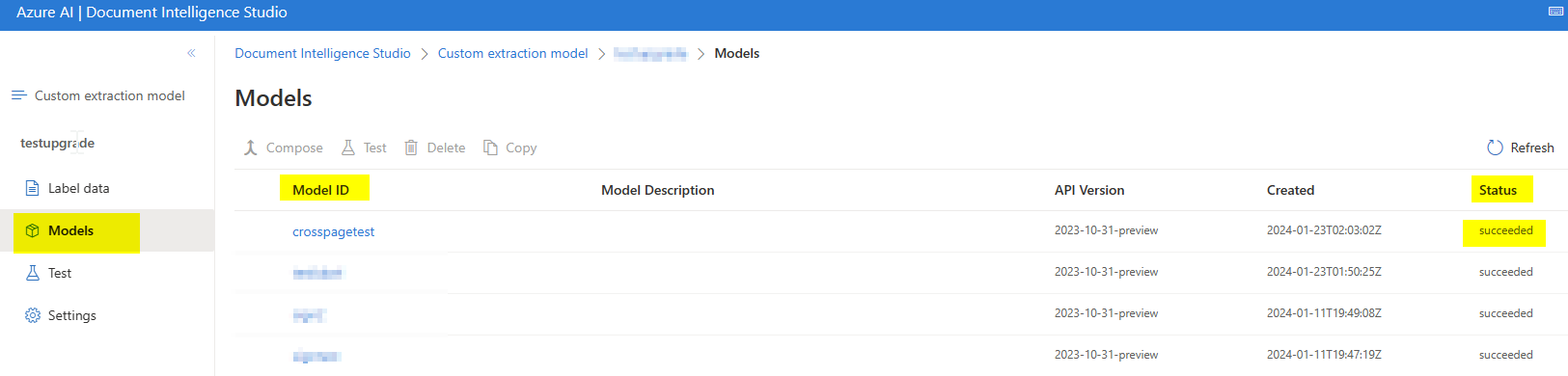
Task: Select the row created 2024-01-23T01:50:25Z
Action: (901, 273)
